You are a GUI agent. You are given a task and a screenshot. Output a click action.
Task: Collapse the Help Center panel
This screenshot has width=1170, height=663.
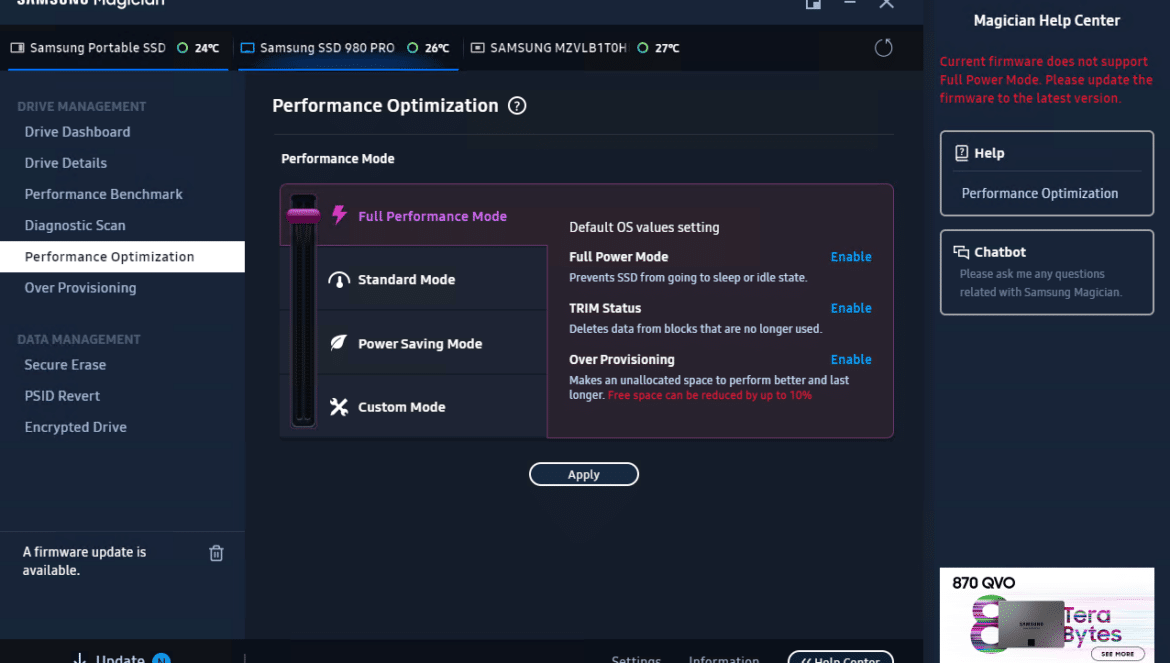point(840,658)
